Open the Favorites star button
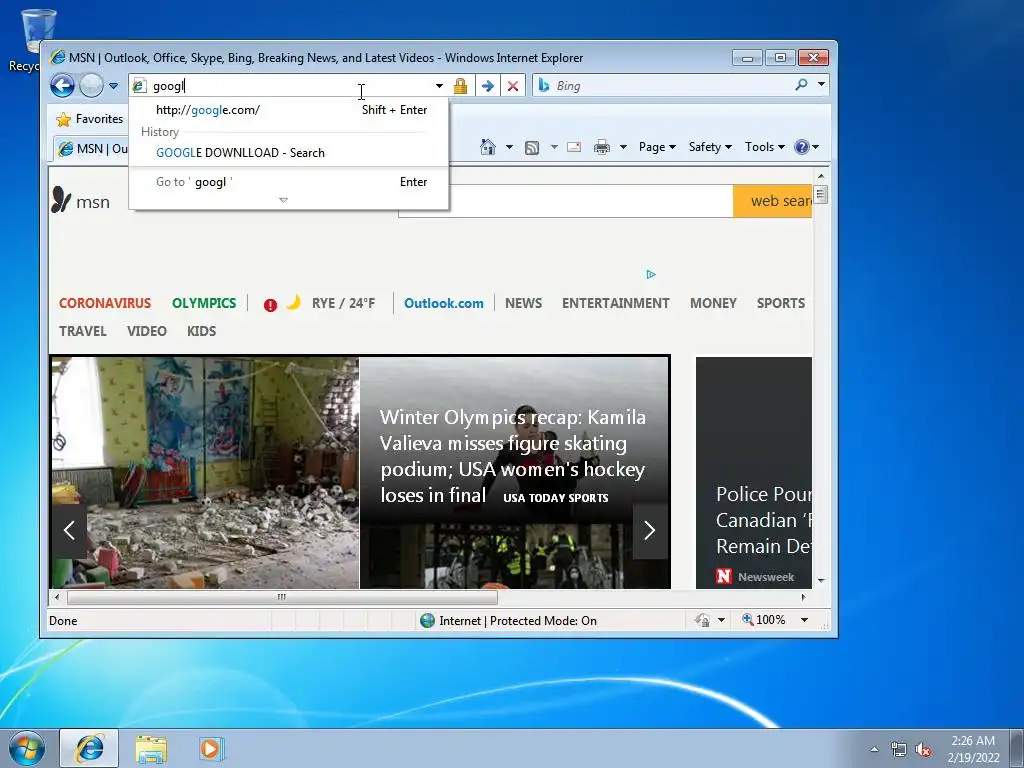Screen dimensions: 1024x768 point(89,119)
